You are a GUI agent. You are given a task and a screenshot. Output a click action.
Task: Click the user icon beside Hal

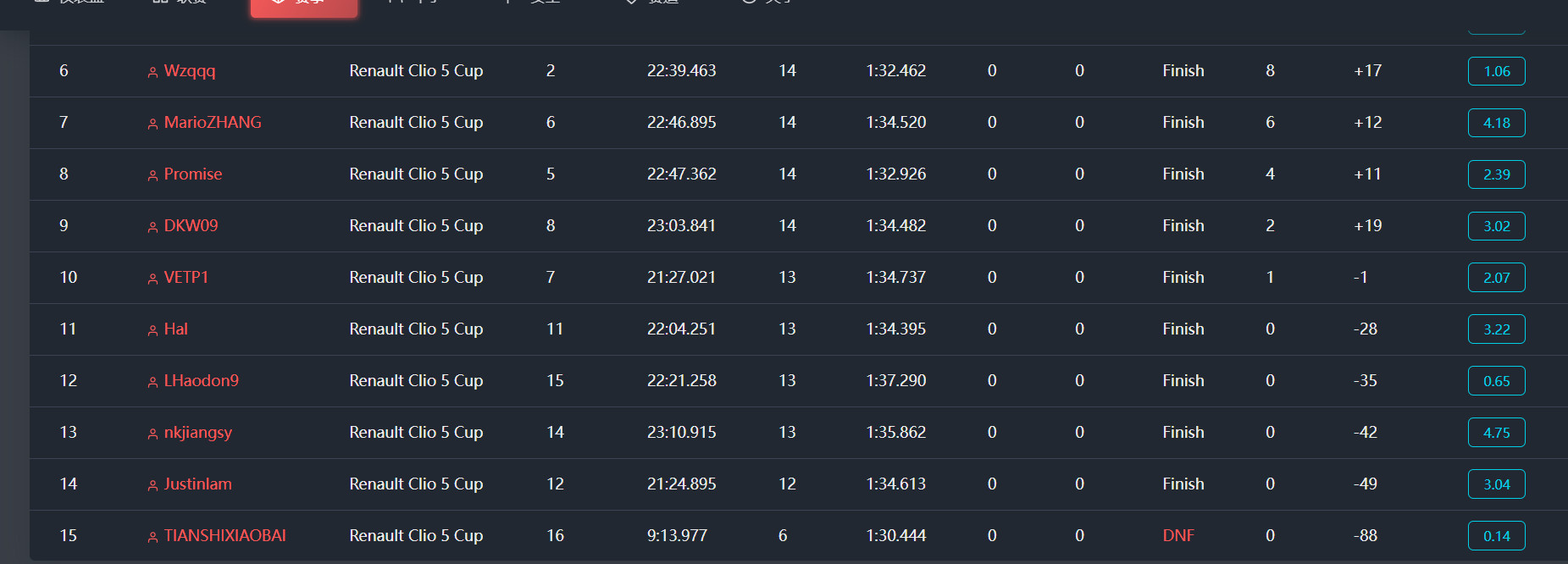(x=152, y=330)
